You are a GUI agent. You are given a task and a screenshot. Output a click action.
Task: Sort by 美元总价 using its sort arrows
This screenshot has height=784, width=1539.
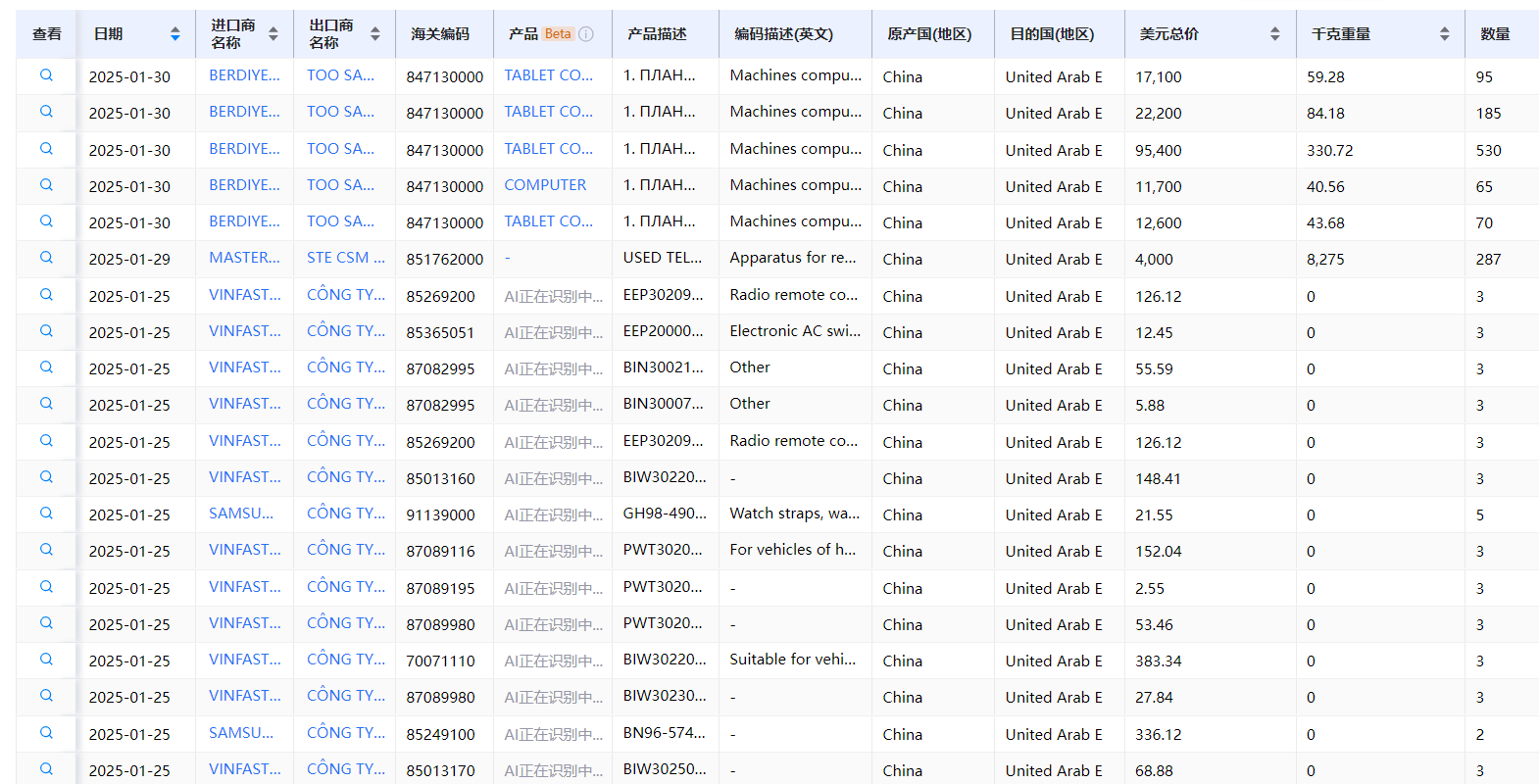[1274, 34]
